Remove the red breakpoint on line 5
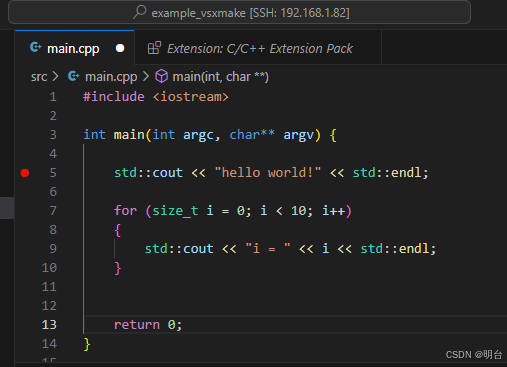This screenshot has height=367, width=507. [x=25, y=173]
